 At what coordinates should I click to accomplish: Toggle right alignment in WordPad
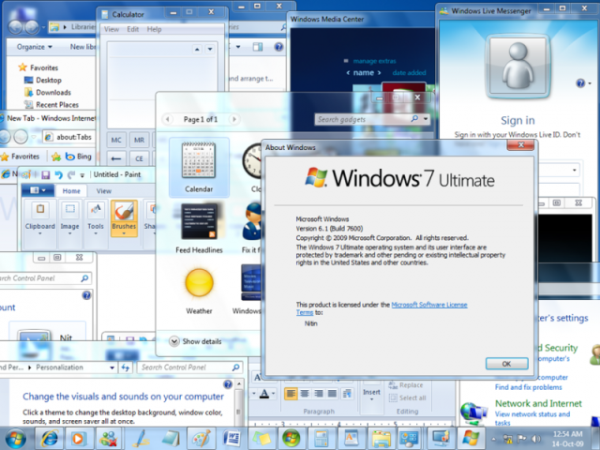pyautogui.click(x=318, y=393)
